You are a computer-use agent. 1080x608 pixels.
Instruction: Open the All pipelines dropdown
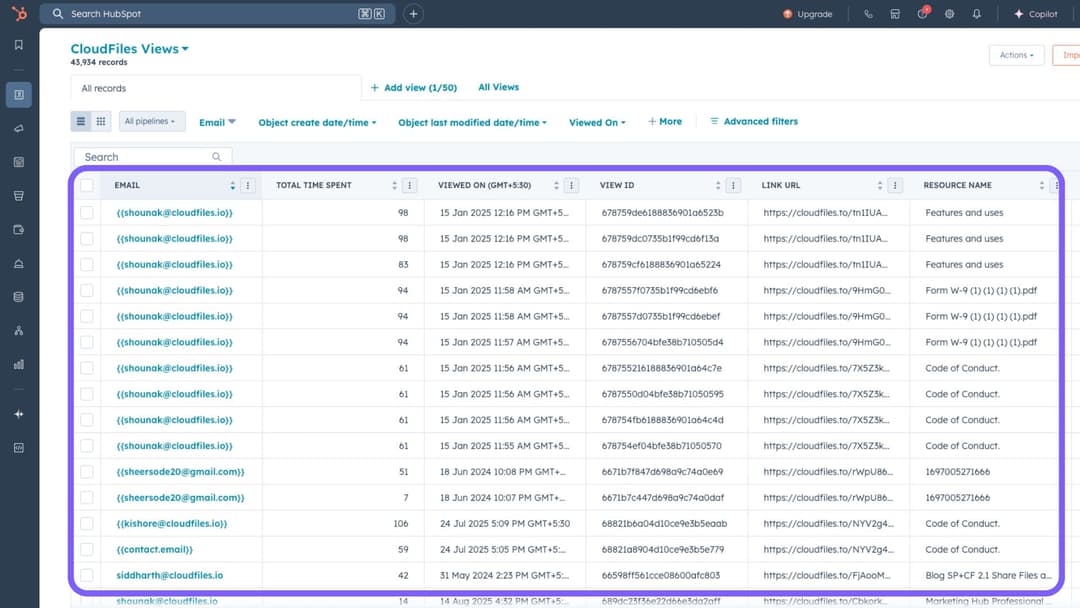[x=151, y=120]
